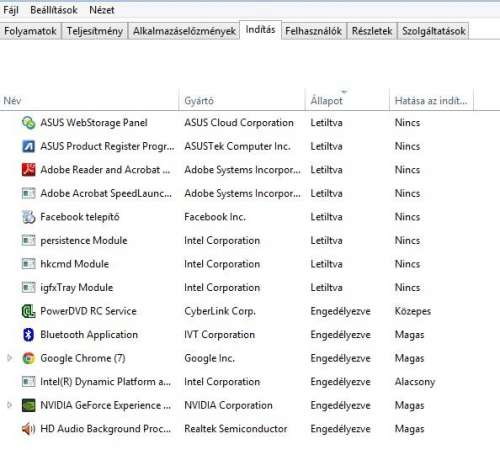Open the Beállítások menu
500x460 pixels.
point(54,10)
